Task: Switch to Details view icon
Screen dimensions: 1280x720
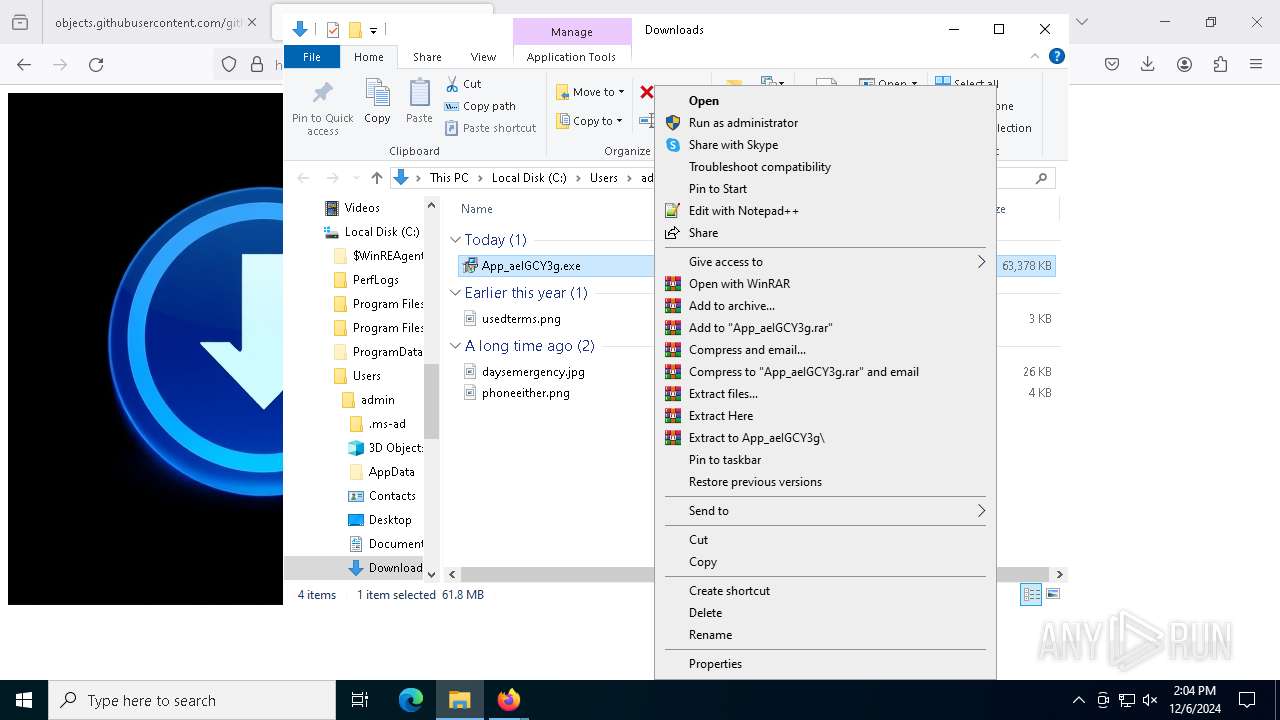Action: point(1030,594)
